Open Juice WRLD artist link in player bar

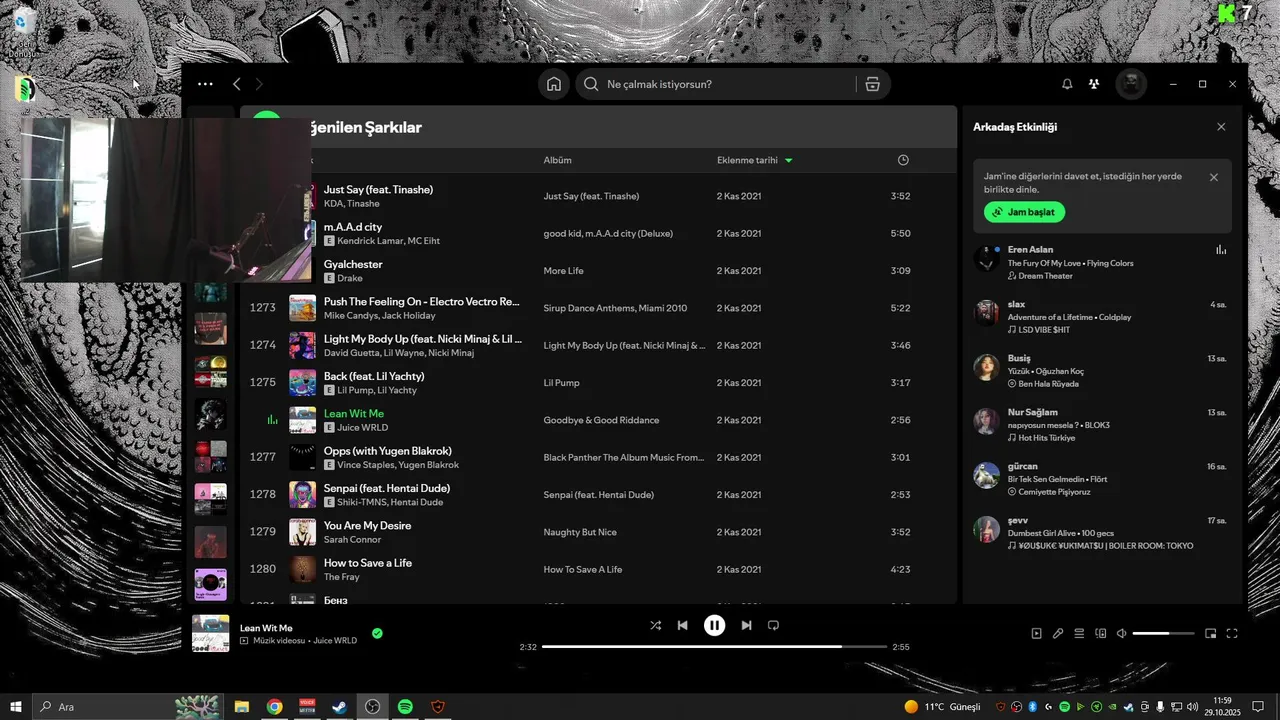point(335,640)
